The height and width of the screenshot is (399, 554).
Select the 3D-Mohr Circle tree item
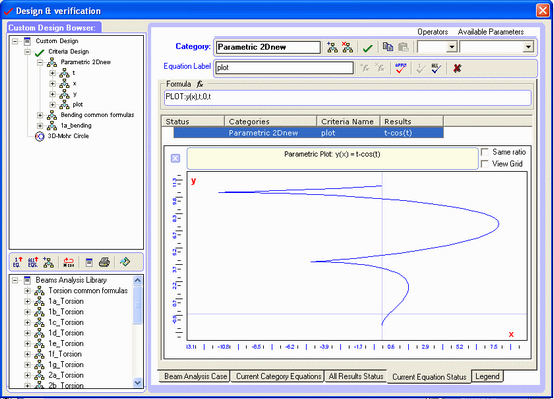(x=68, y=136)
